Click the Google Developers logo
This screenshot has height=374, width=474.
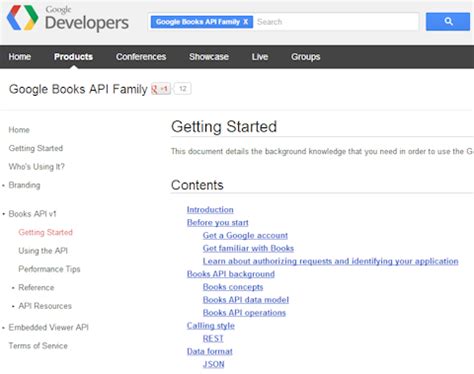(67, 18)
